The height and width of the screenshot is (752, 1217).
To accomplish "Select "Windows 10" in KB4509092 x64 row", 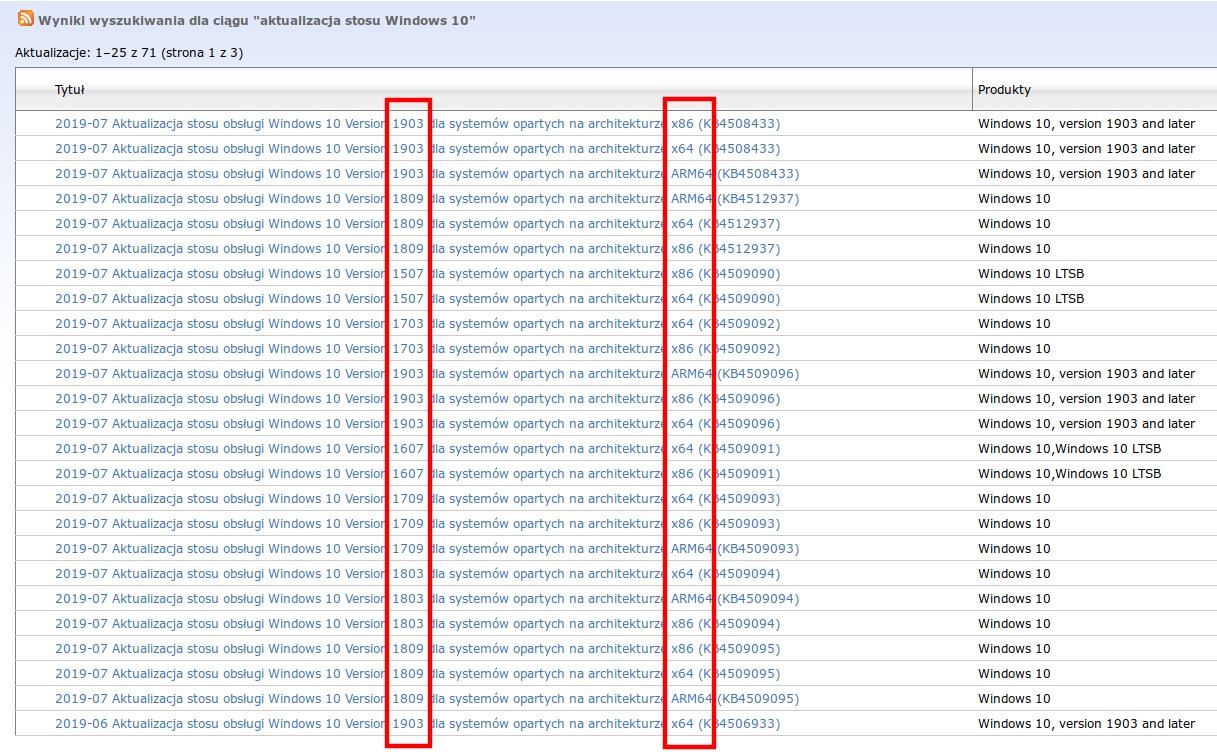I will coord(1014,324).
